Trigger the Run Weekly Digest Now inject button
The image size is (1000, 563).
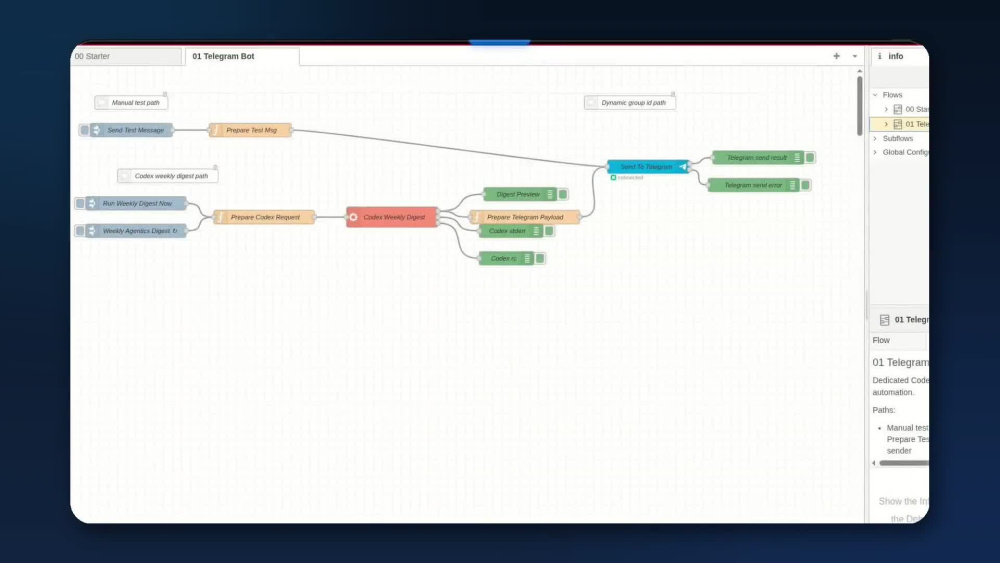(80, 203)
